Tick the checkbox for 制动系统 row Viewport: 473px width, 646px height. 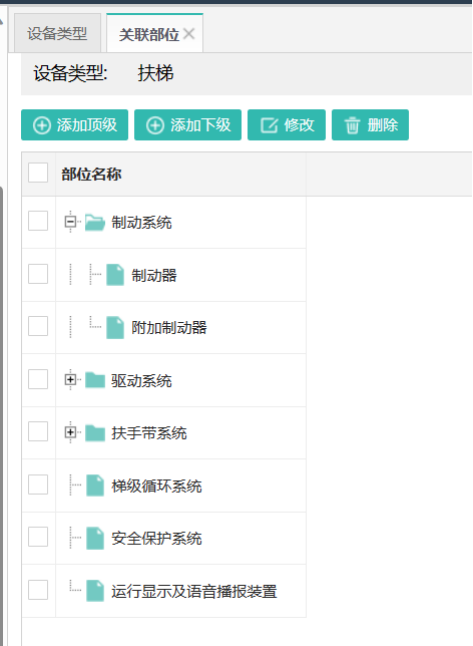coord(38,221)
